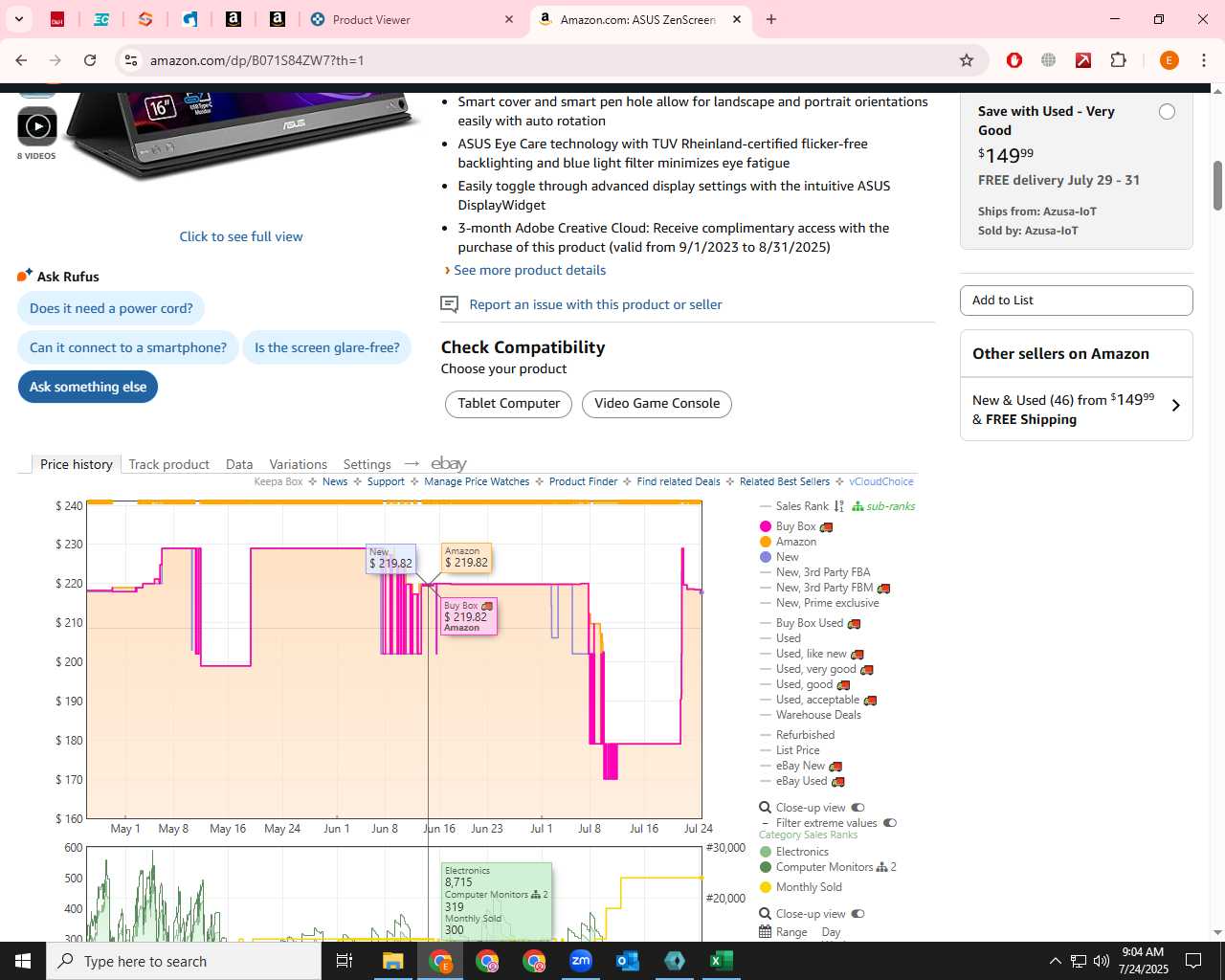Bookmark this page with the star icon

[x=967, y=60]
